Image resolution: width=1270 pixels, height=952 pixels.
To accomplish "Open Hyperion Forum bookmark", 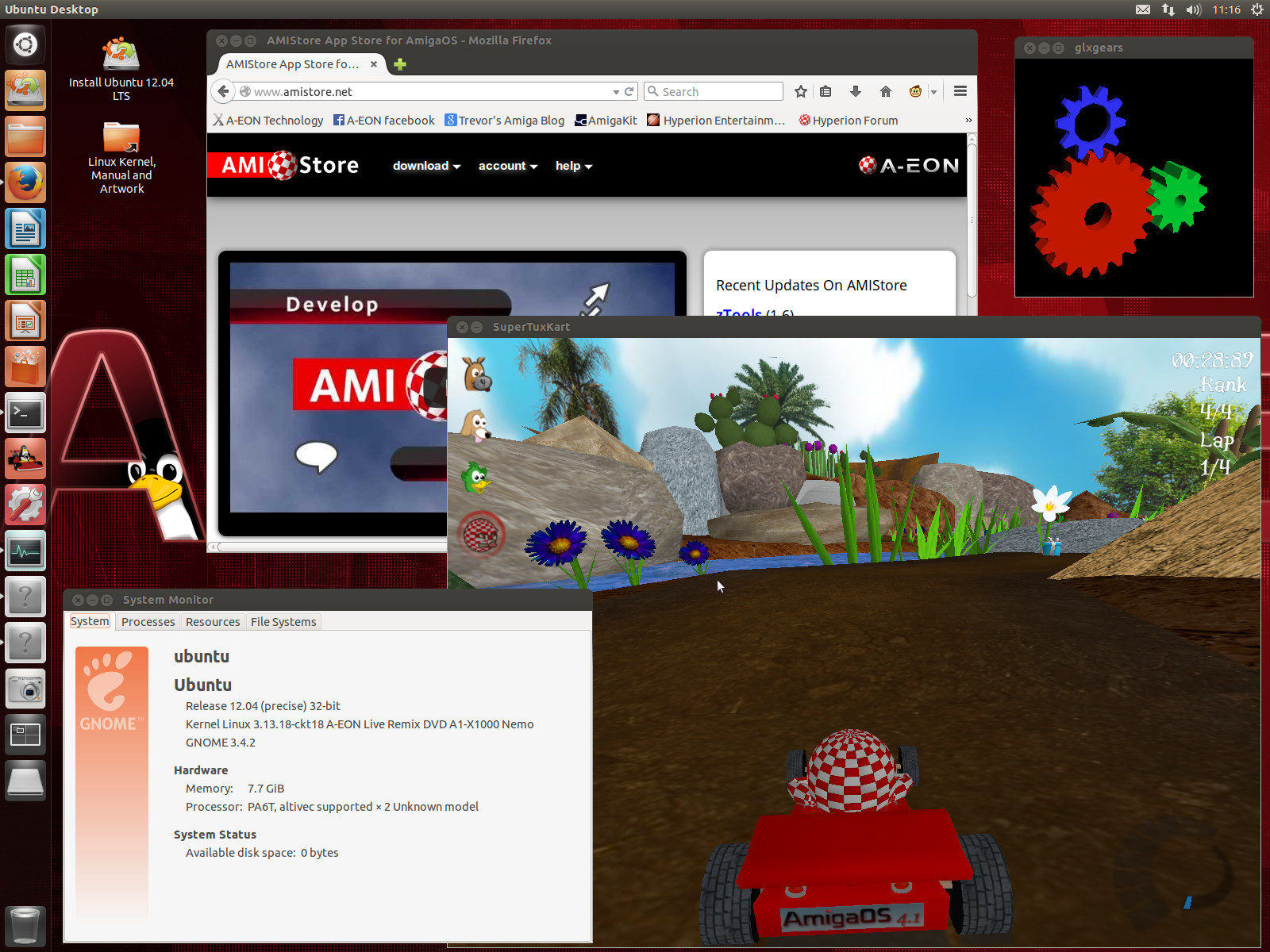I will coord(849,121).
